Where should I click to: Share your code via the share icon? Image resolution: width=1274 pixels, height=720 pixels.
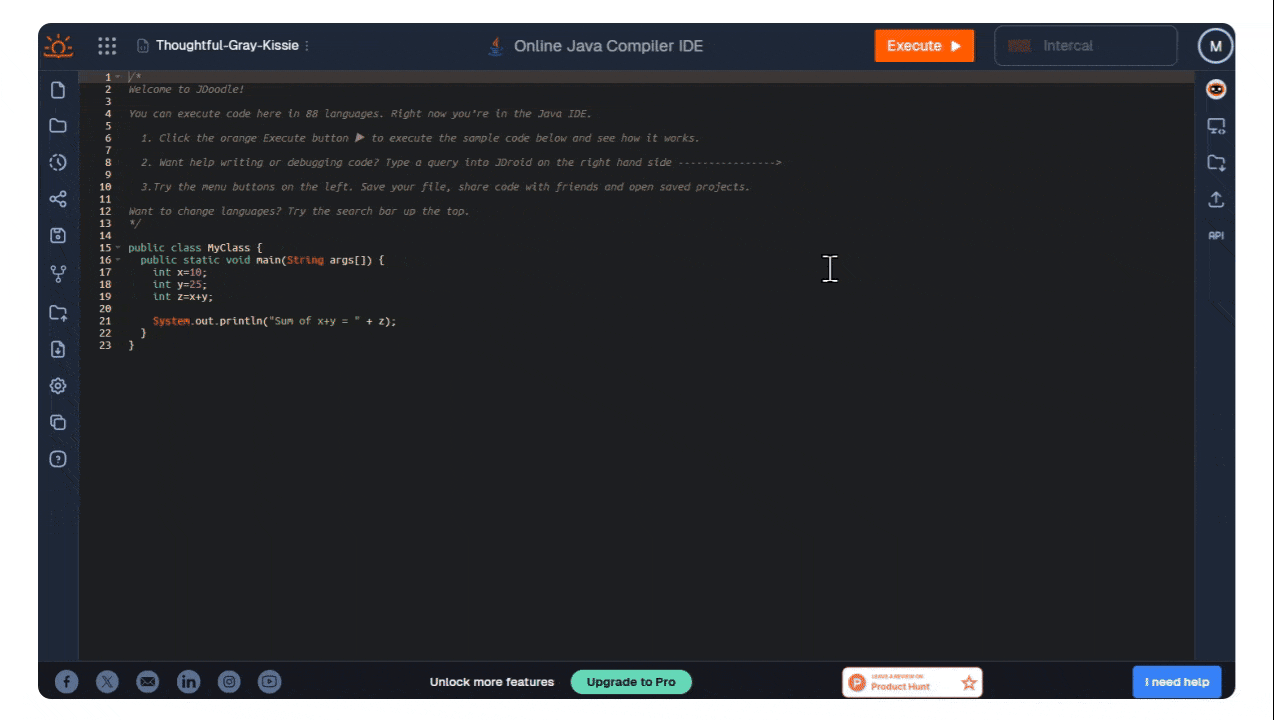click(x=58, y=199)
